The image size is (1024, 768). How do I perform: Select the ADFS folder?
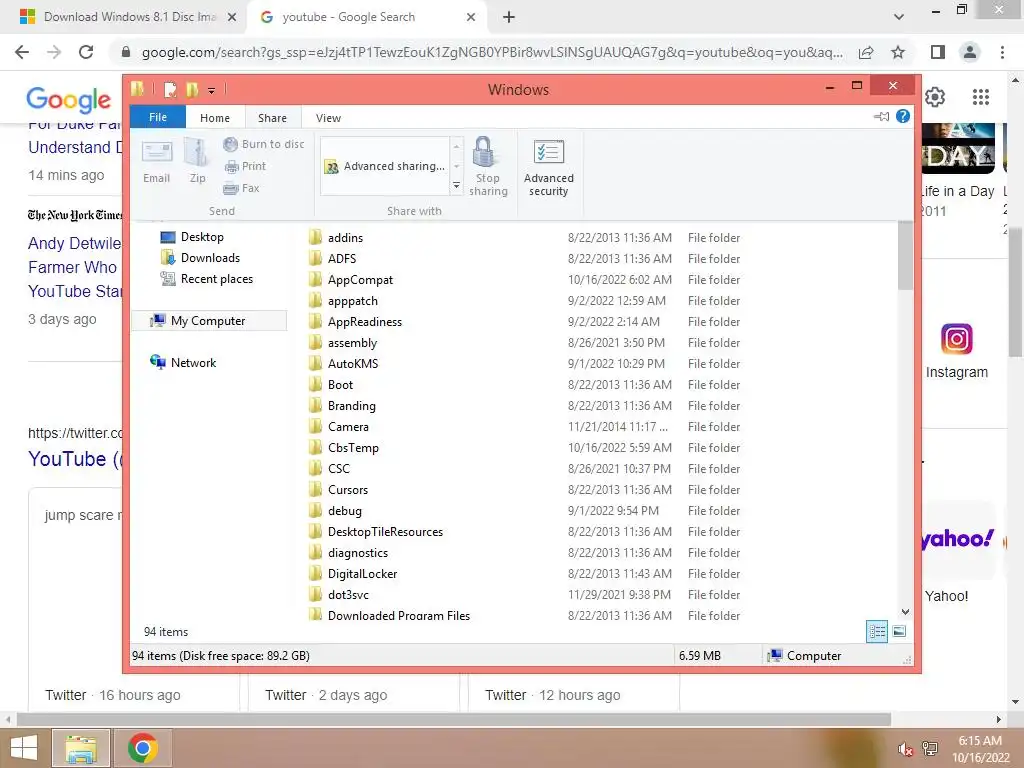342,259
